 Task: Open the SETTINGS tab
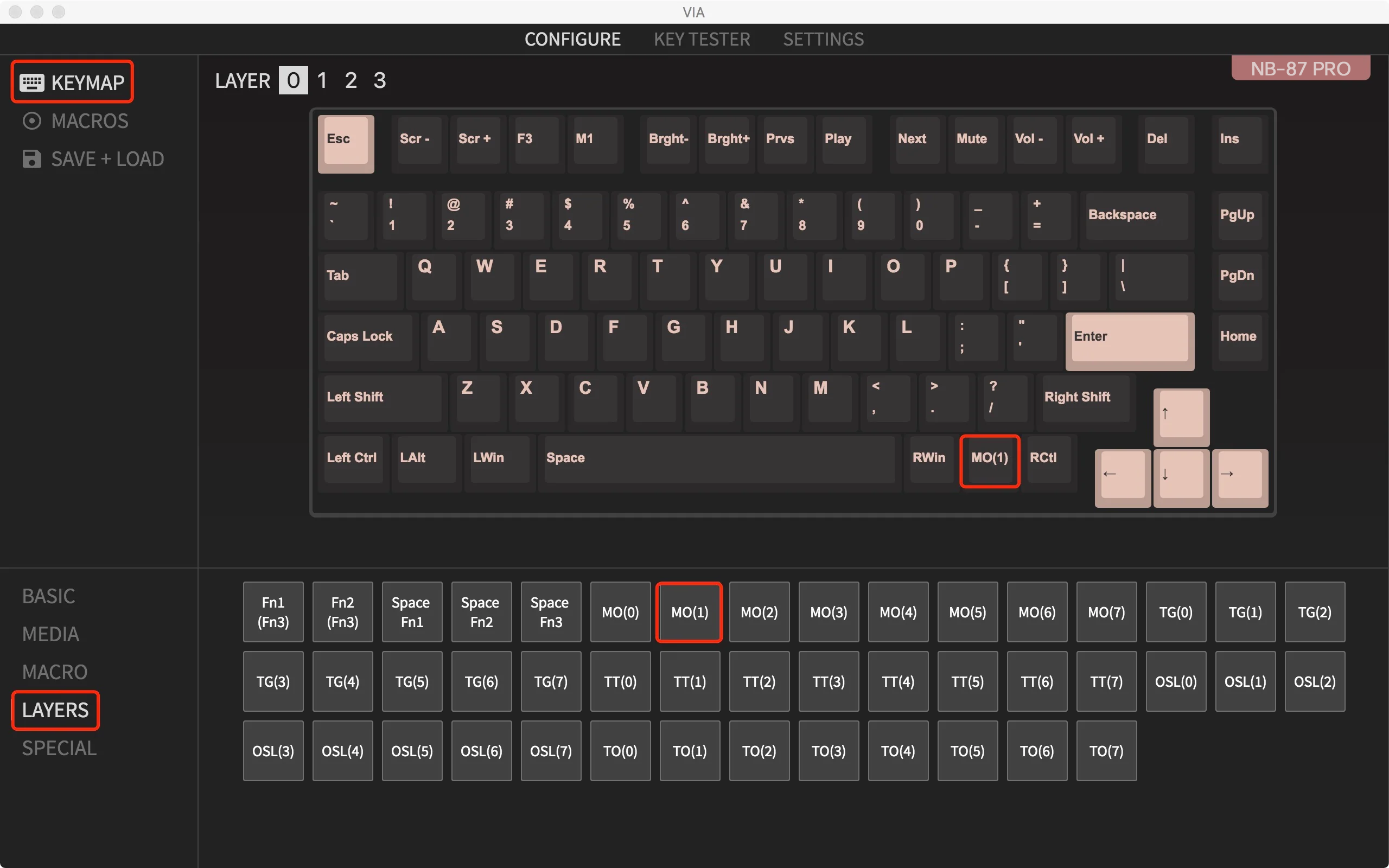point(823,39)
